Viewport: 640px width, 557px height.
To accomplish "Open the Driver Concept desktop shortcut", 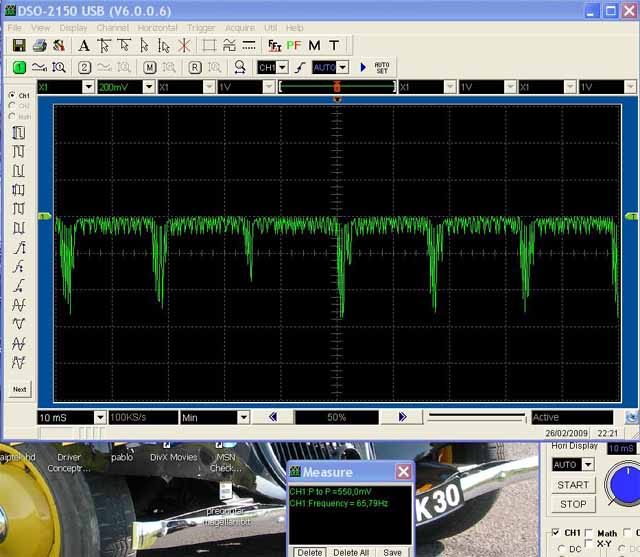I will pyautogui.click(x=69, y=463).
